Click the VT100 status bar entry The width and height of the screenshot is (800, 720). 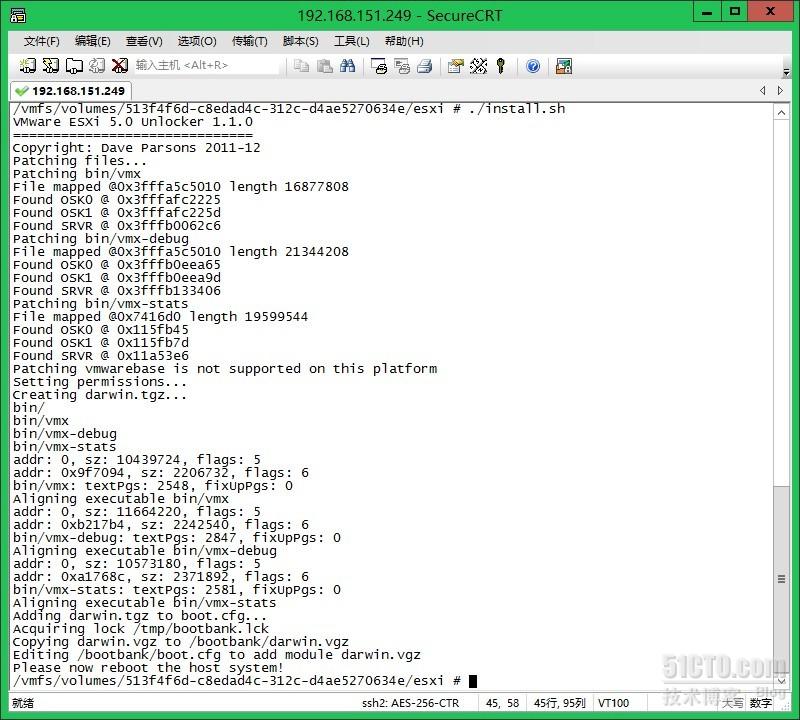613,703
